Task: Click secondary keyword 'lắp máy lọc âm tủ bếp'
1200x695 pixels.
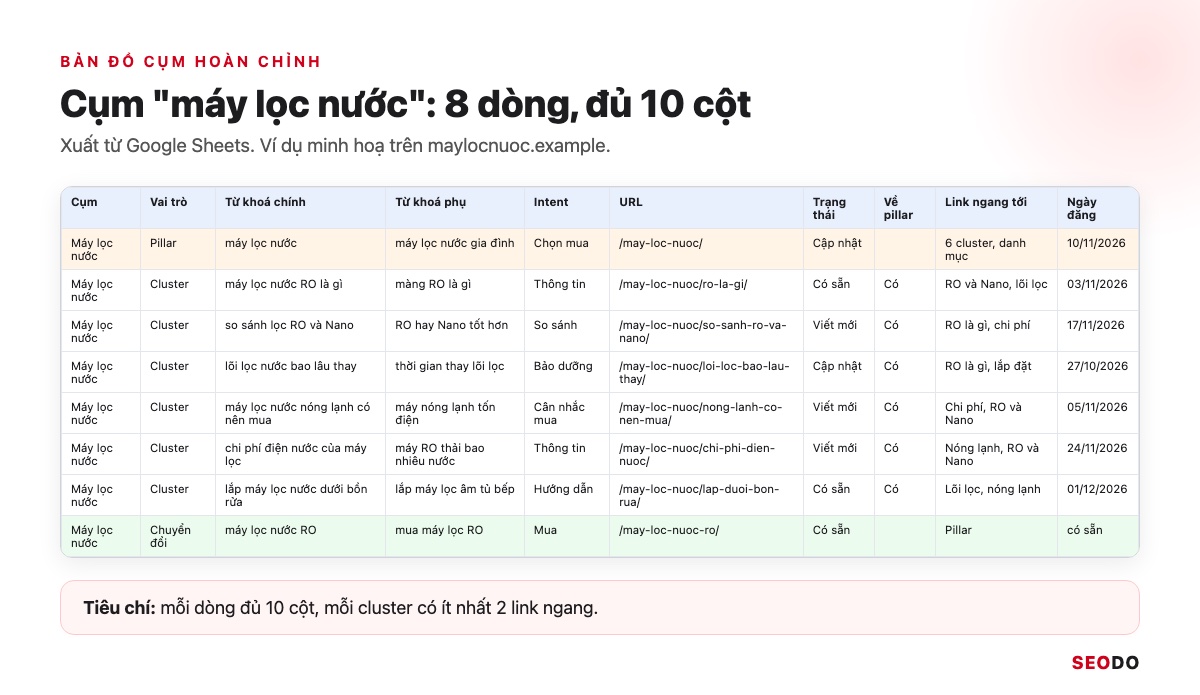Action: (x=454, y=489)
